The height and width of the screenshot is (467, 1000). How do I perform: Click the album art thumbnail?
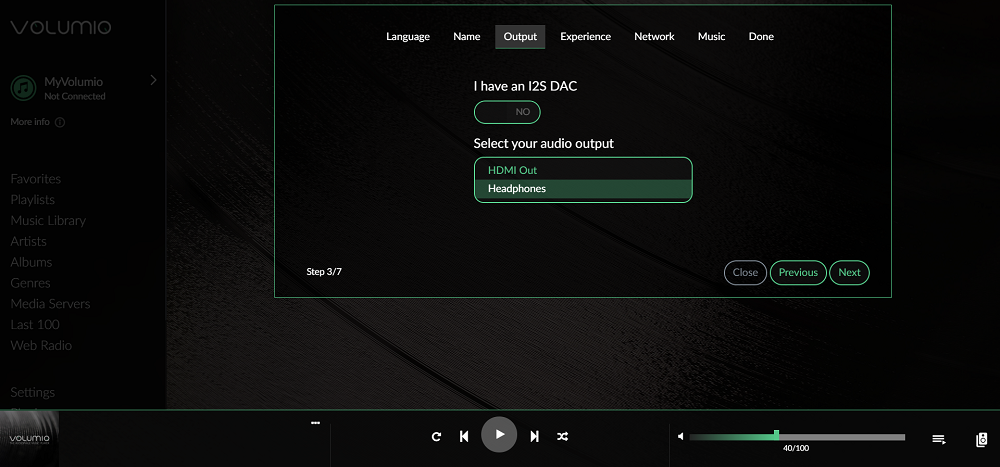(x=29, y=439)
